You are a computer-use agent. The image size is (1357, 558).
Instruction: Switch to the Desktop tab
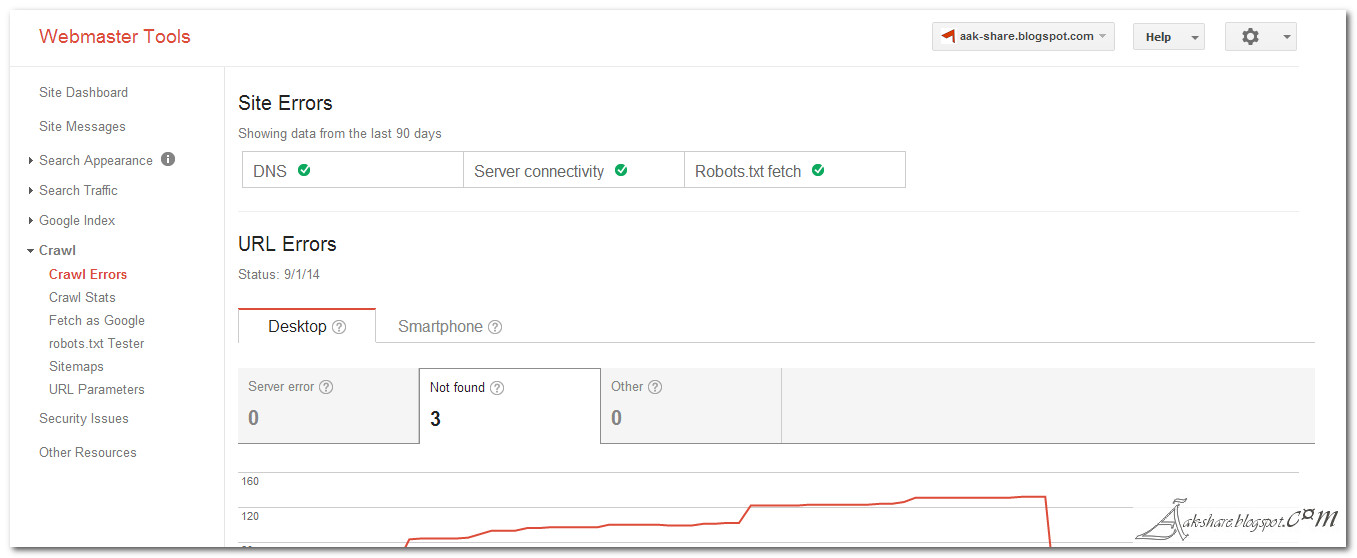(306, 326)
